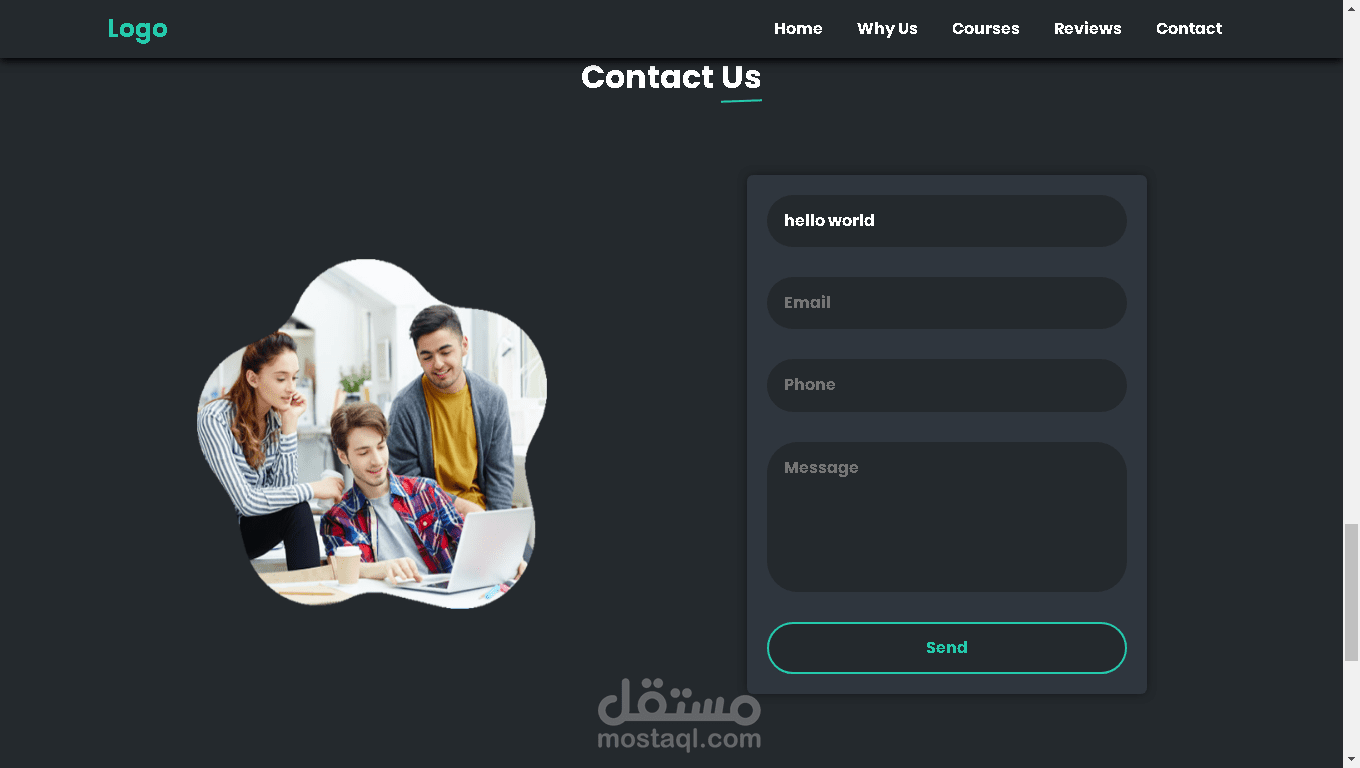Click the blob-shaped students photo
The image size is (1360, 768).
coord(372,434)
